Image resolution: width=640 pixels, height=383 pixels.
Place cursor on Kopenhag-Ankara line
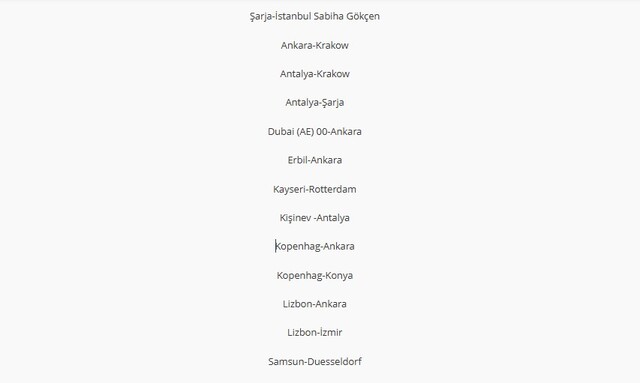[315, 246]
